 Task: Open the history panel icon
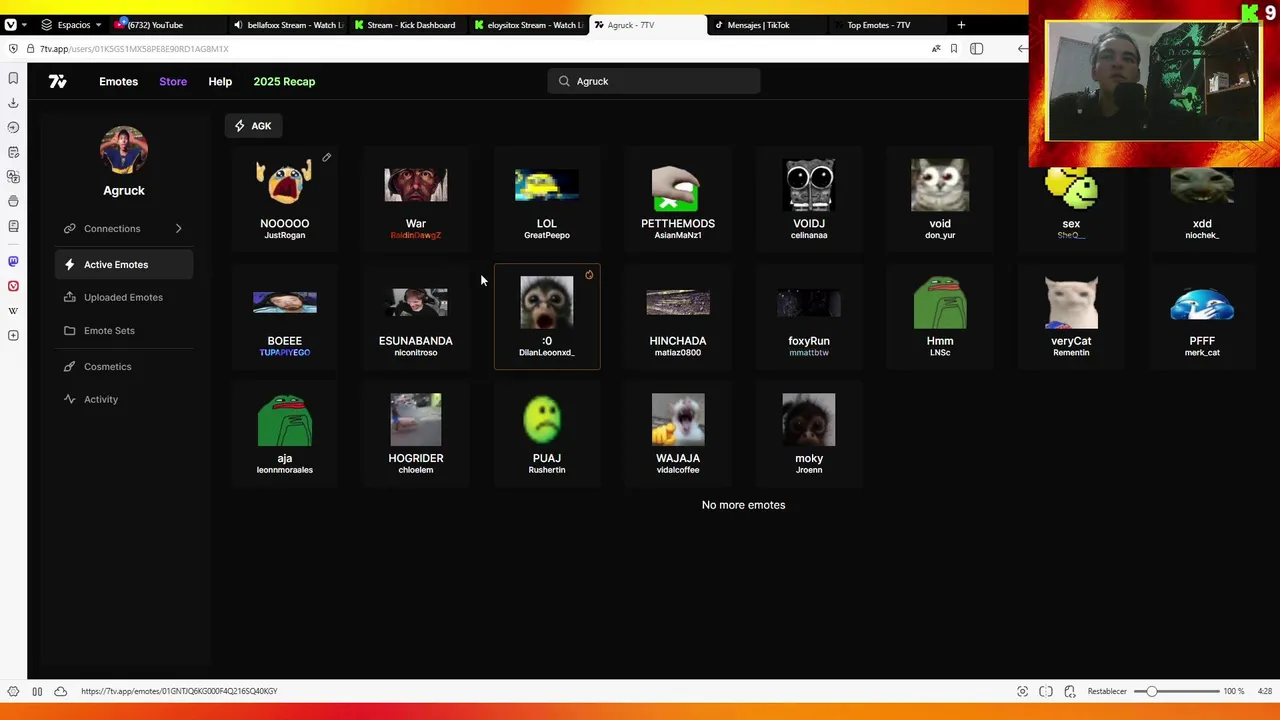tap(13, 127)
